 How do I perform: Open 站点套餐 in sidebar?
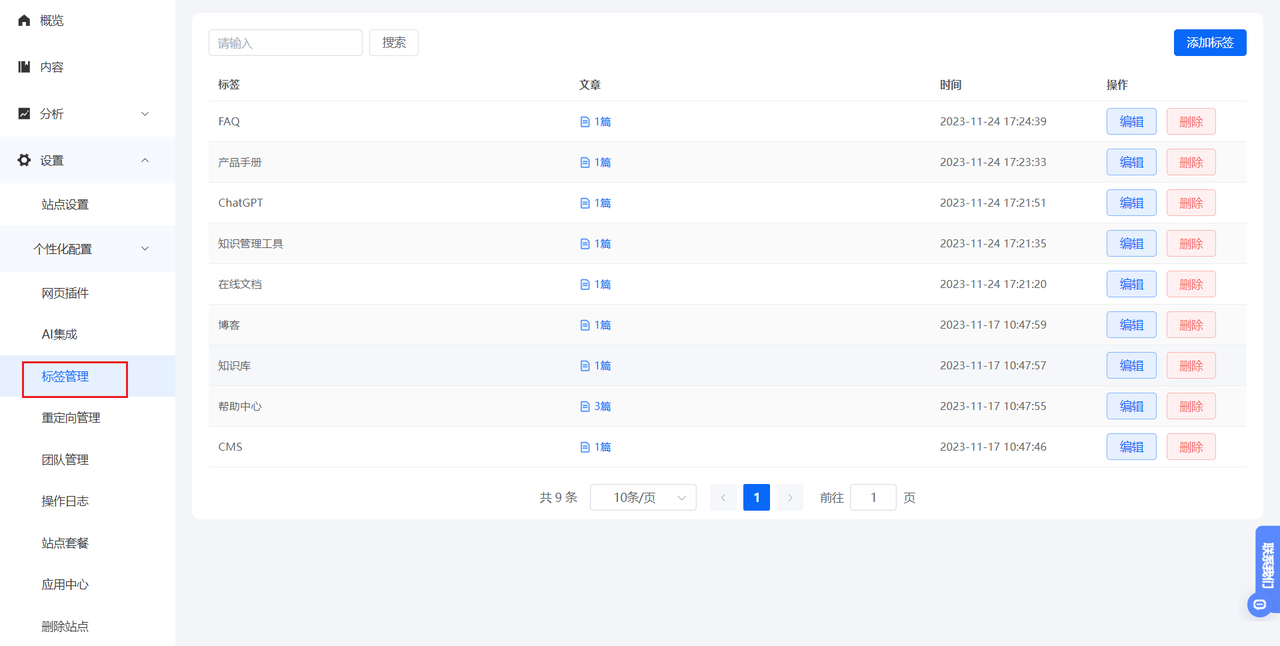tap(65, 543)
